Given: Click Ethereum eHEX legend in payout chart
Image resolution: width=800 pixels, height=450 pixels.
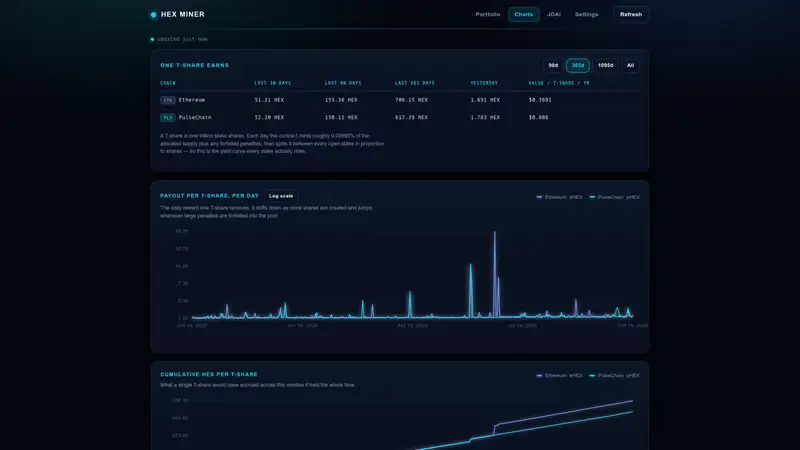Looking at the screenshot, I should click(559, 197).
